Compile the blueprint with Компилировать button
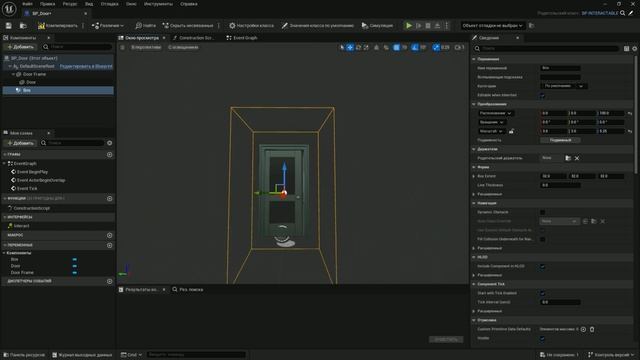The width and height of the screenshot is (640, 360). point(58,25)
